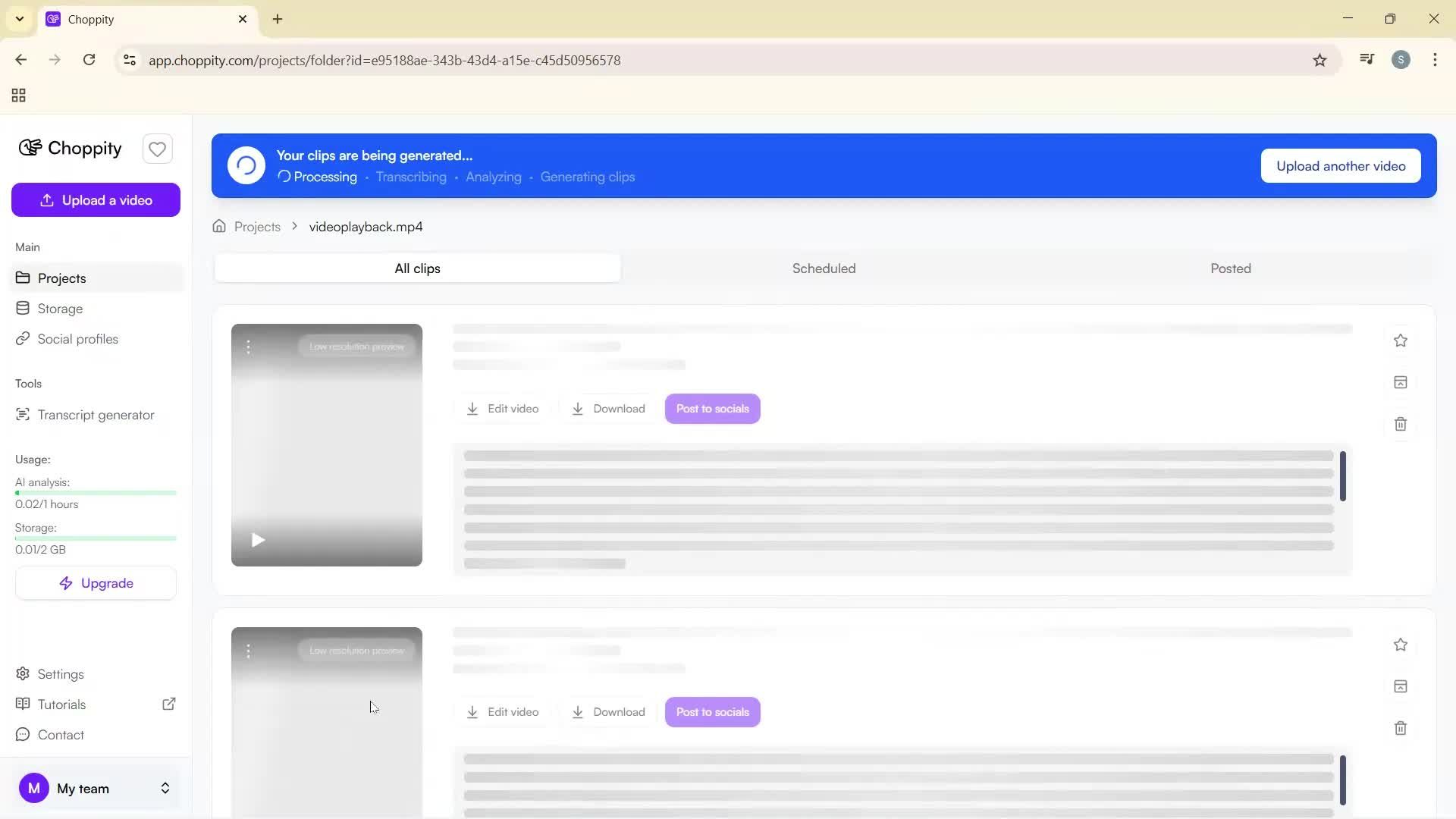This screenshot has width=1456, height=819.
Task: Open the Transcript generator tool
Action: coord(96,415)
